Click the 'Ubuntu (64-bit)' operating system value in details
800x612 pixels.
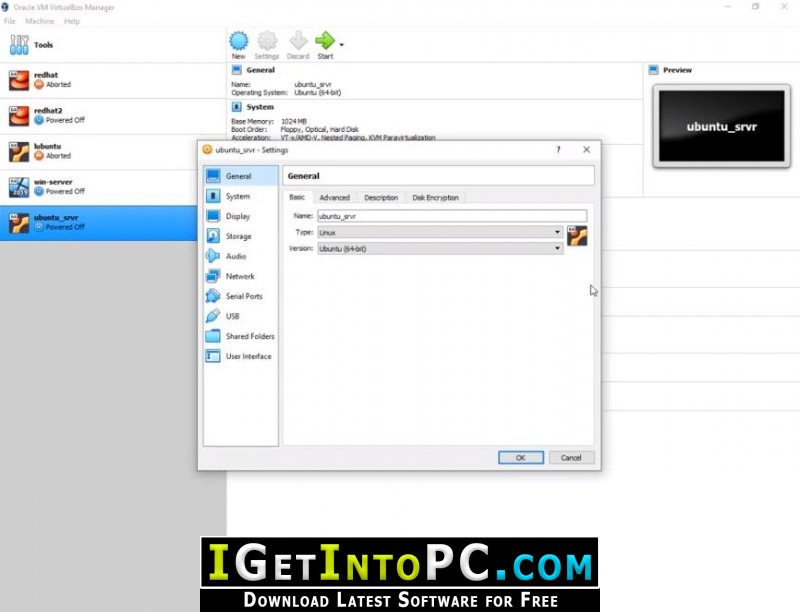pyautogui.click(x=317, y=93)
